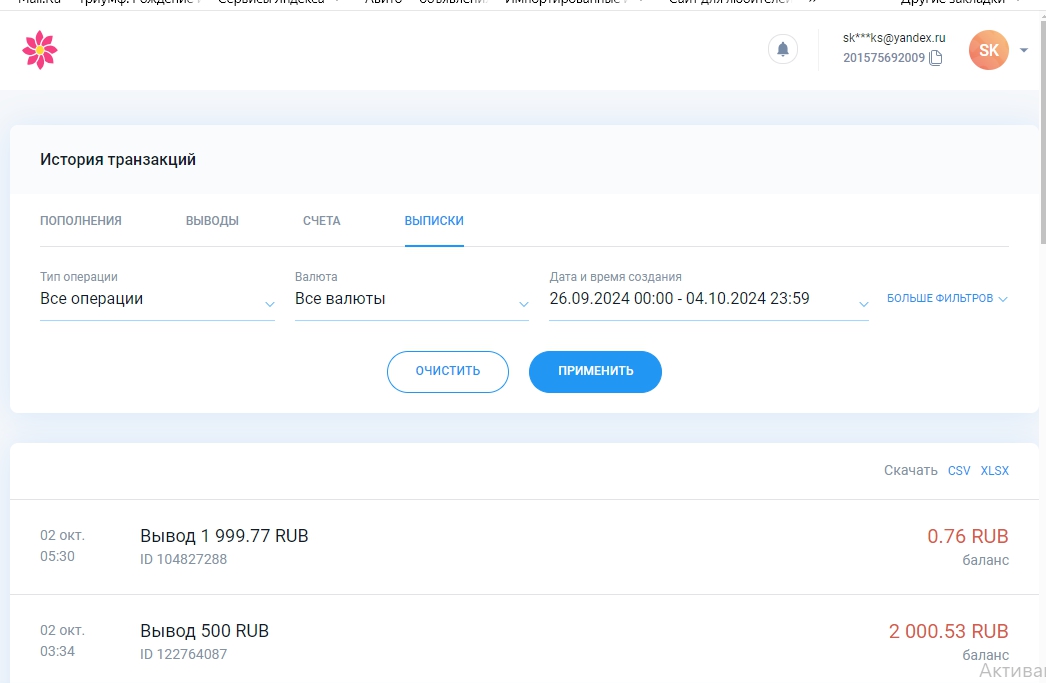Image resolution: width=1046 pixels, height=683 pixels.
Task: Open the SK avatar profile
Action: pyautogui.click(x=989, y=50)
